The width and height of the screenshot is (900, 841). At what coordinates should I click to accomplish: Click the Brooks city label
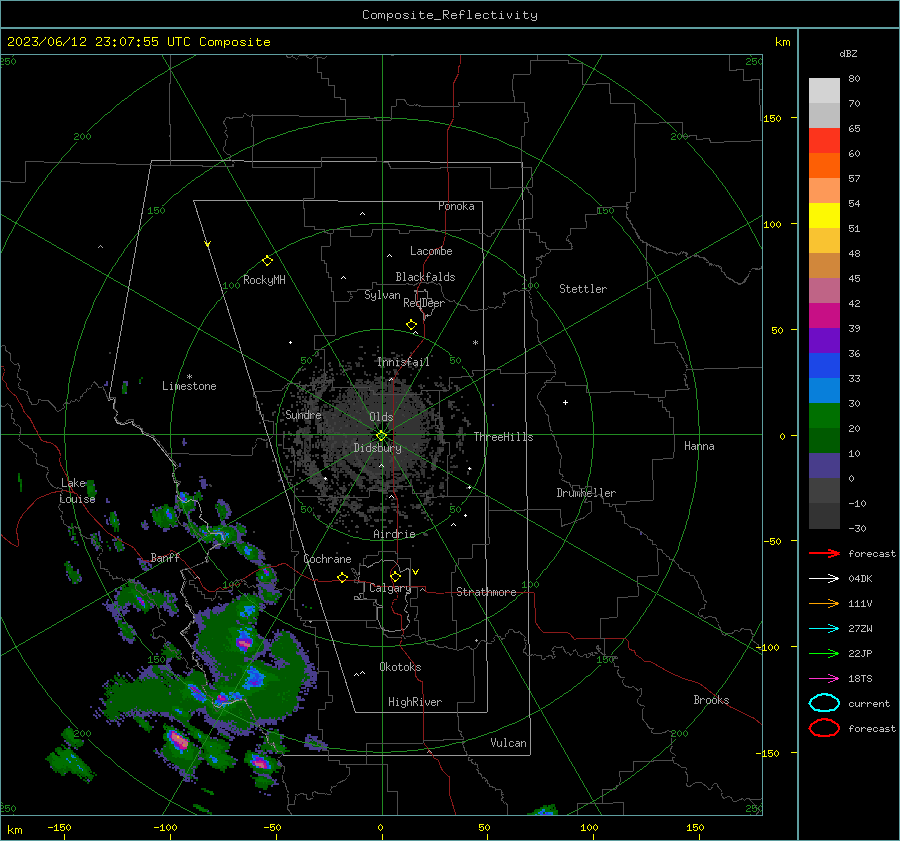(711, 700)
